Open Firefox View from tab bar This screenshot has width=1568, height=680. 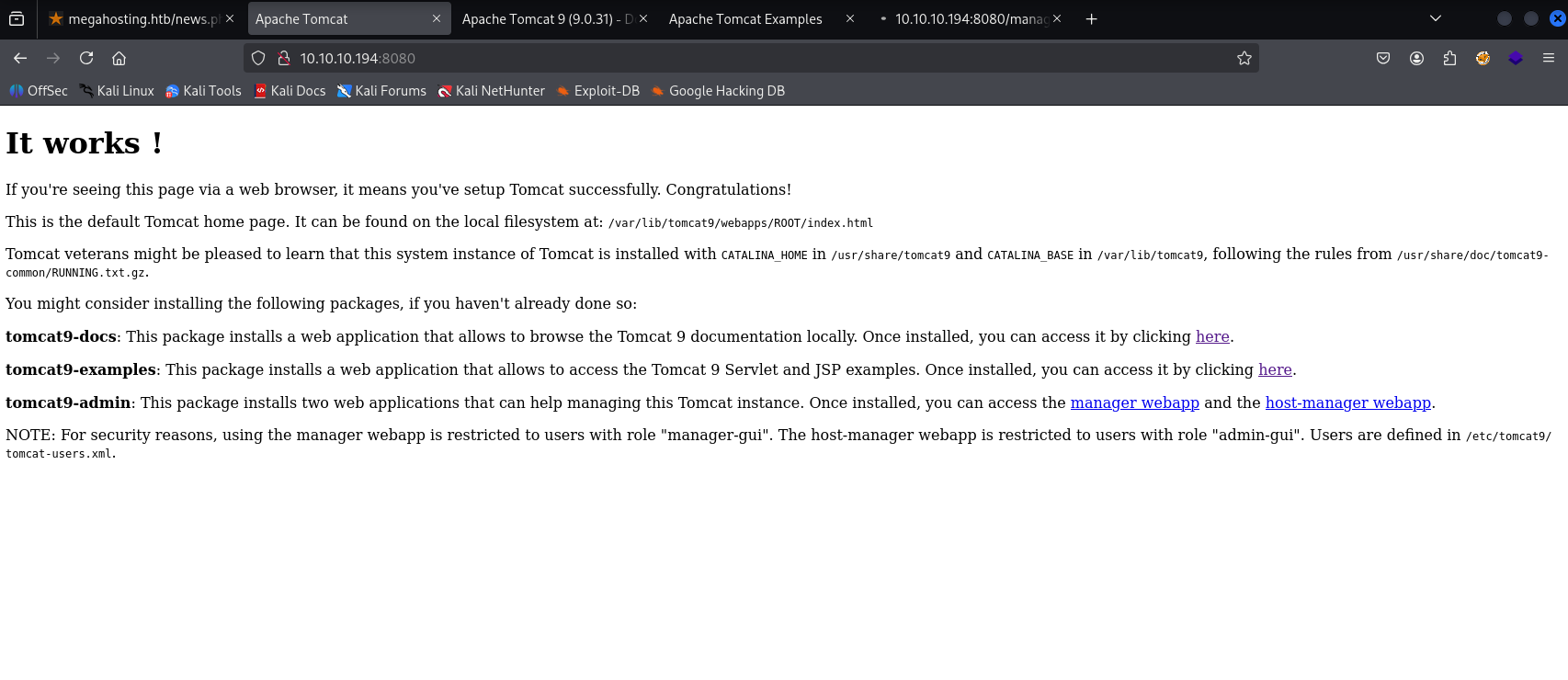(x=17, y=18)
